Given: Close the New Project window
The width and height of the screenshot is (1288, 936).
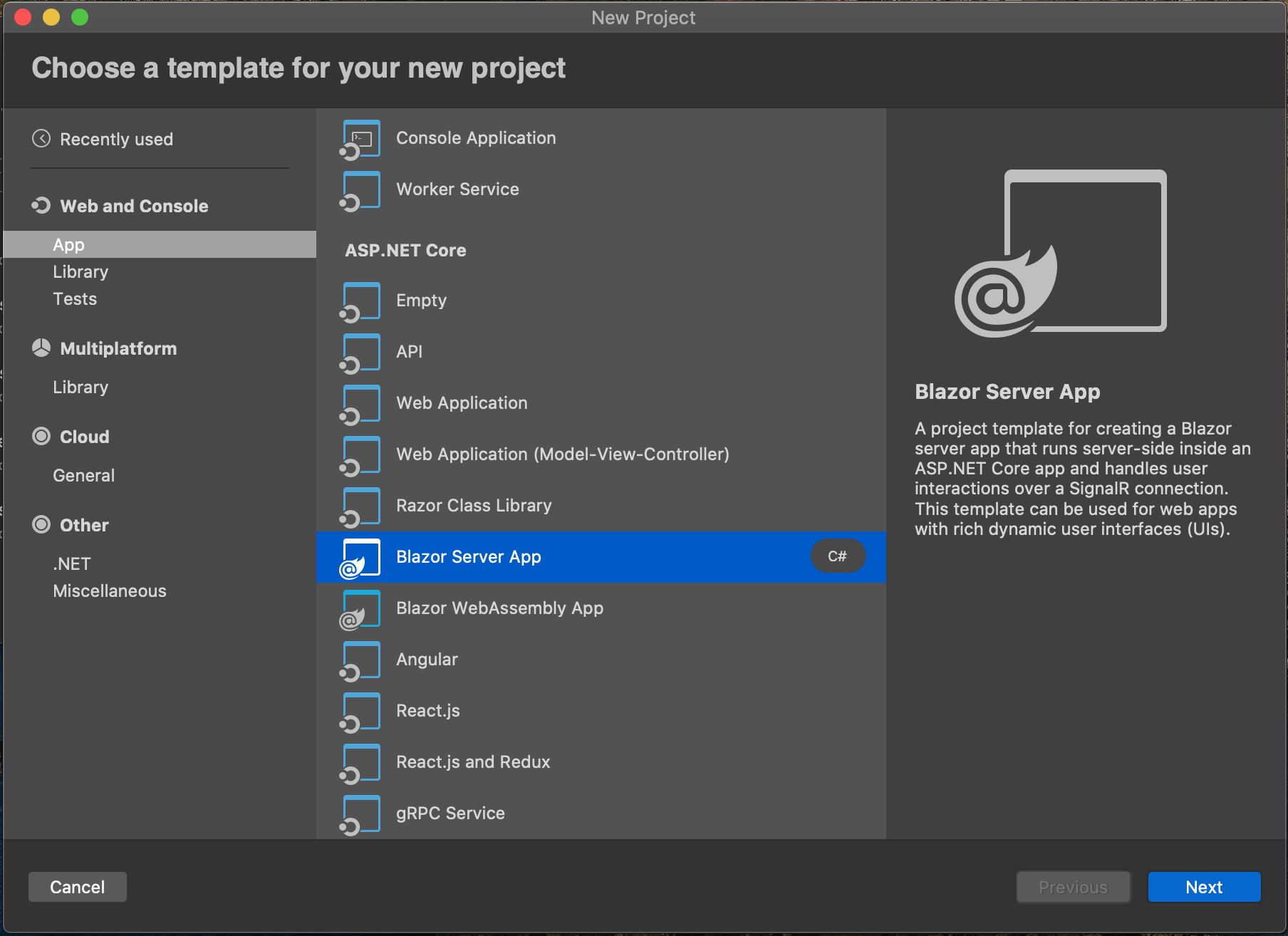Looking at the screenshot, I should pos(23,17).
